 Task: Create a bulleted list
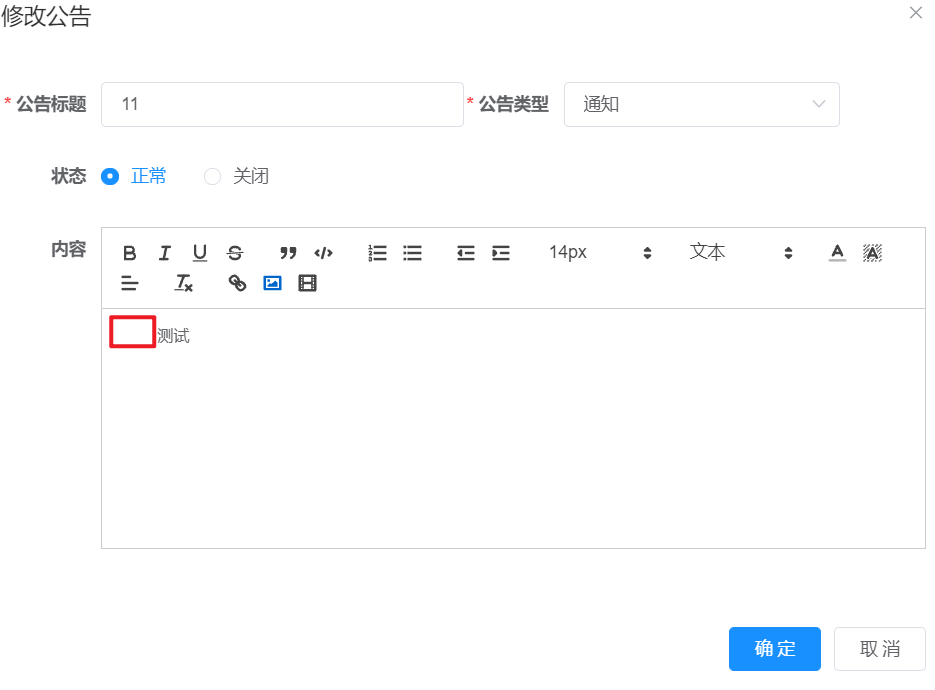412,253
